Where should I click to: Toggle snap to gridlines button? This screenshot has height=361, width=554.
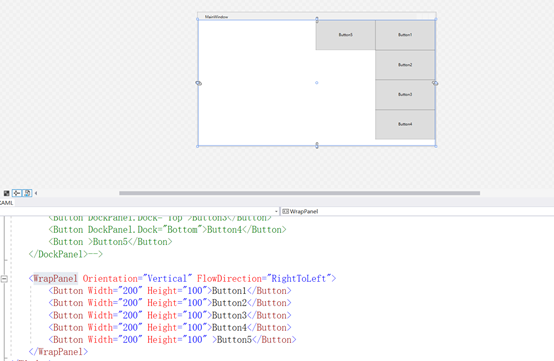17,193
